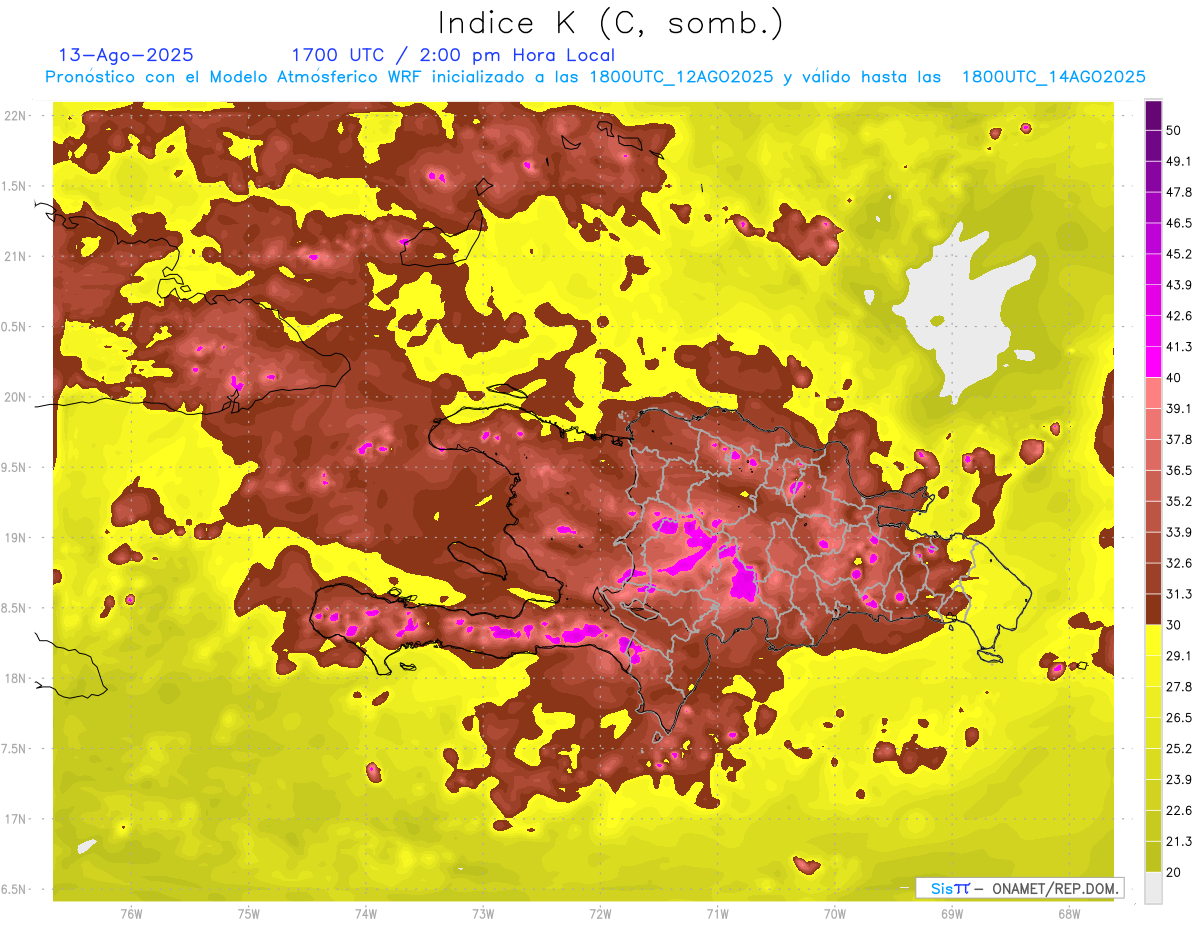Click the "49.1" colorbar label
This screenshot has width=1200, height=927.
click(x=1178, y=161)
